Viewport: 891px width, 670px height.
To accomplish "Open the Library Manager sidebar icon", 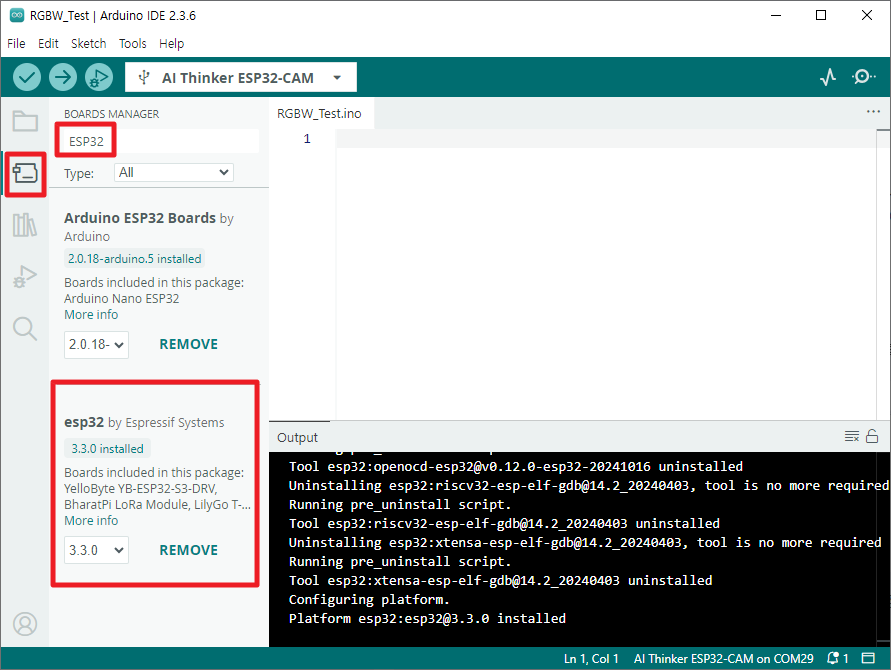I will pos(25,225).
